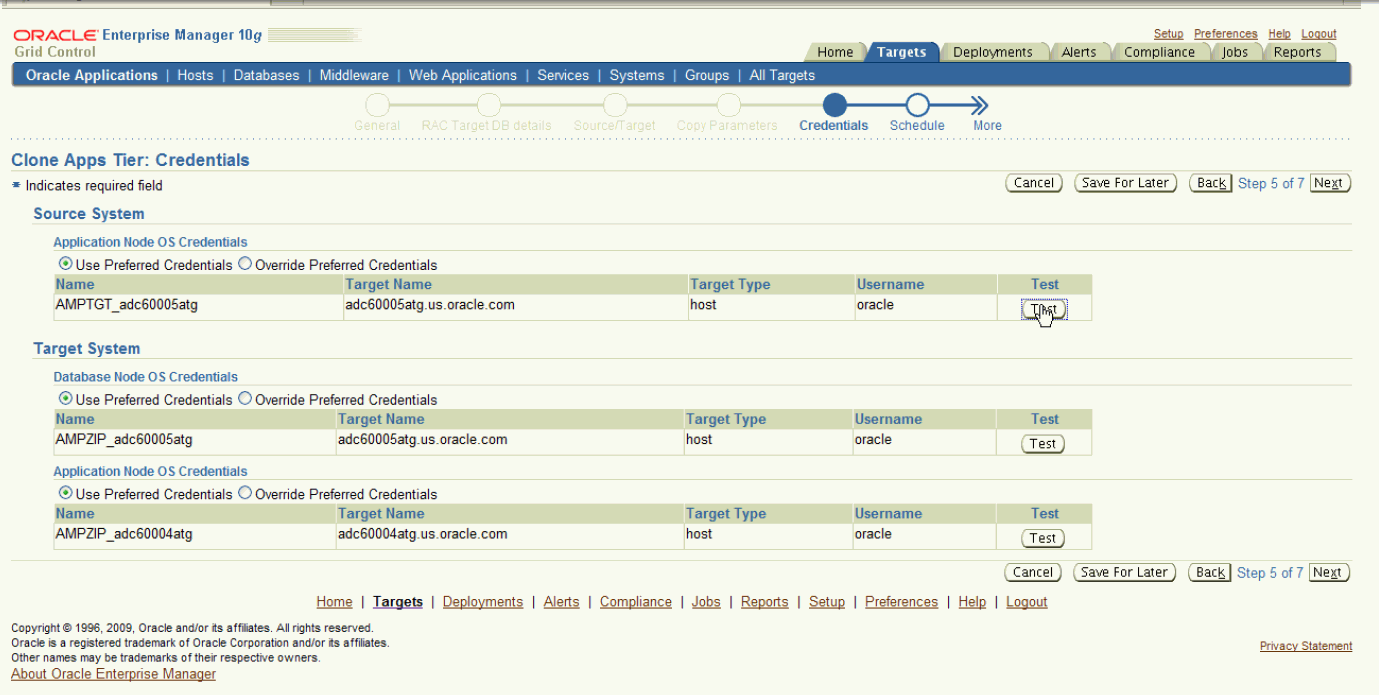Switch to the Deployments tab
Screen dimensions: 1379x695
click(x=992, y=52)
